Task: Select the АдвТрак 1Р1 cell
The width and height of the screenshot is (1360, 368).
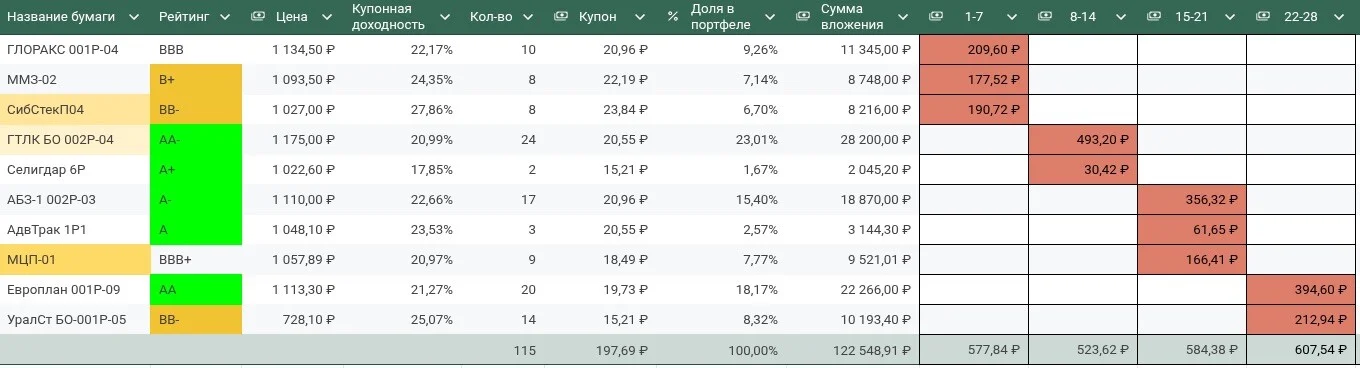Action: [x=74, y=229]
